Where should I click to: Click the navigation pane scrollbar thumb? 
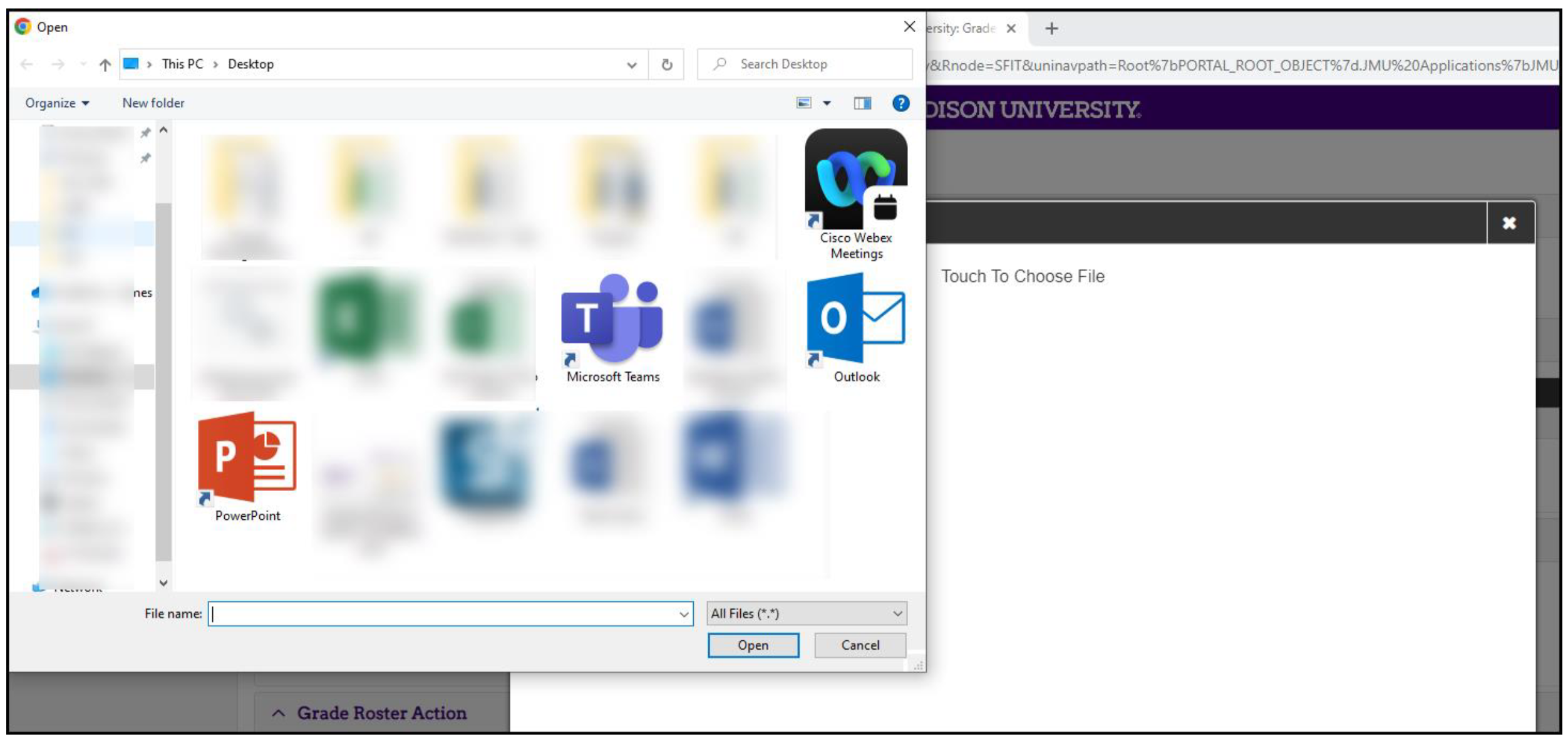point(163,382)
